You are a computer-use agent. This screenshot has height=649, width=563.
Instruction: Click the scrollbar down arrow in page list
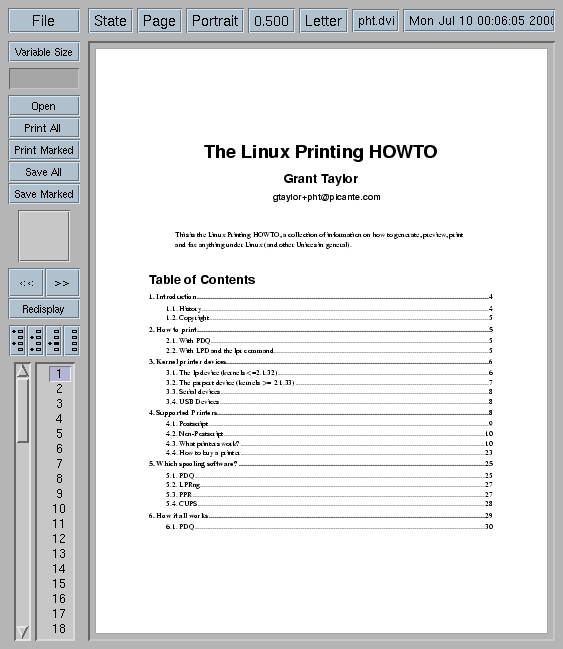pyautogui.click(x=23, y=632)
